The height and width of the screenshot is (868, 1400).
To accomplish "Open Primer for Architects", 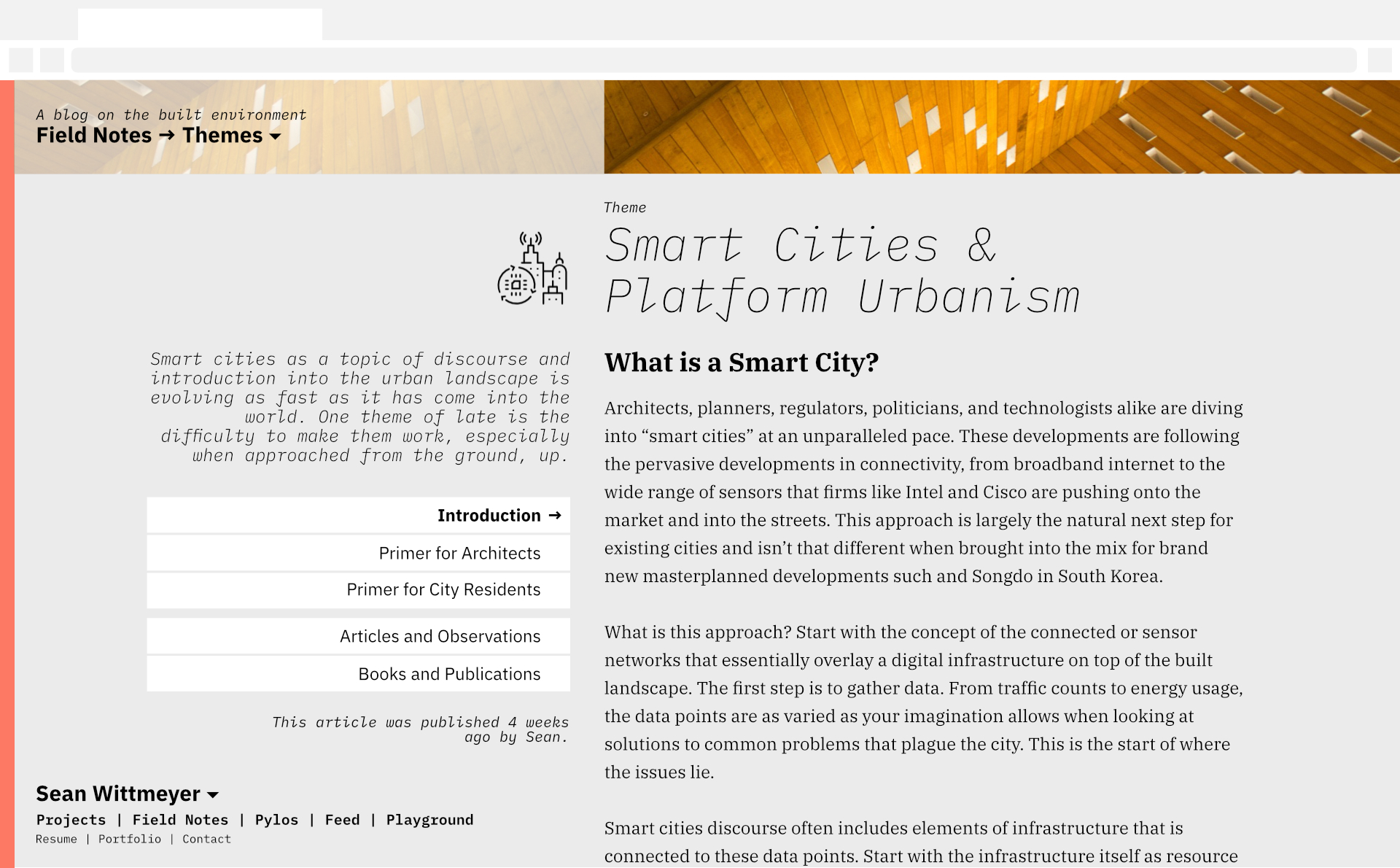I will pos(358,553).
